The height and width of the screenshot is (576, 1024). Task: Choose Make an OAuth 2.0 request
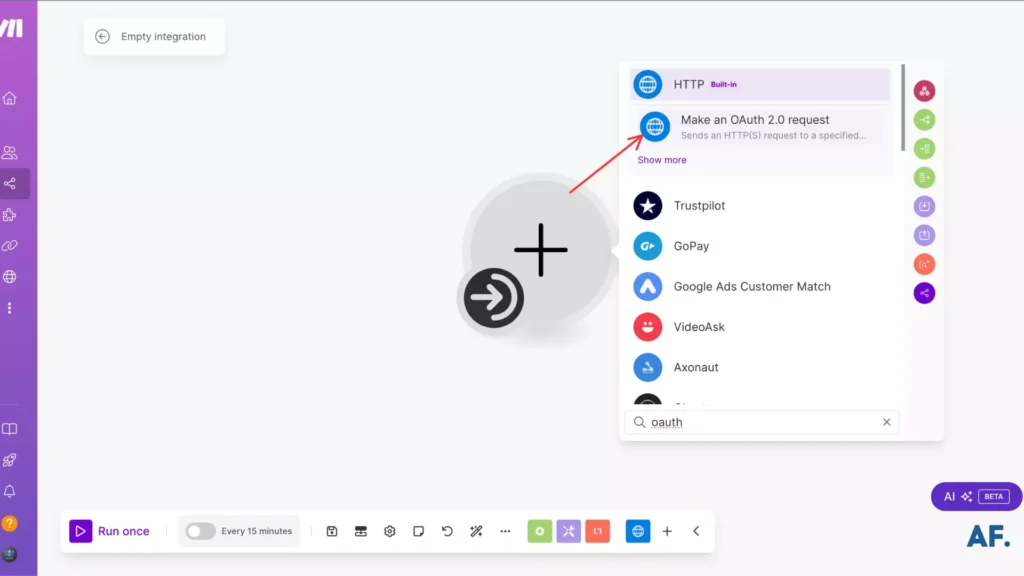pyautogui.click(x=760, y=127)
